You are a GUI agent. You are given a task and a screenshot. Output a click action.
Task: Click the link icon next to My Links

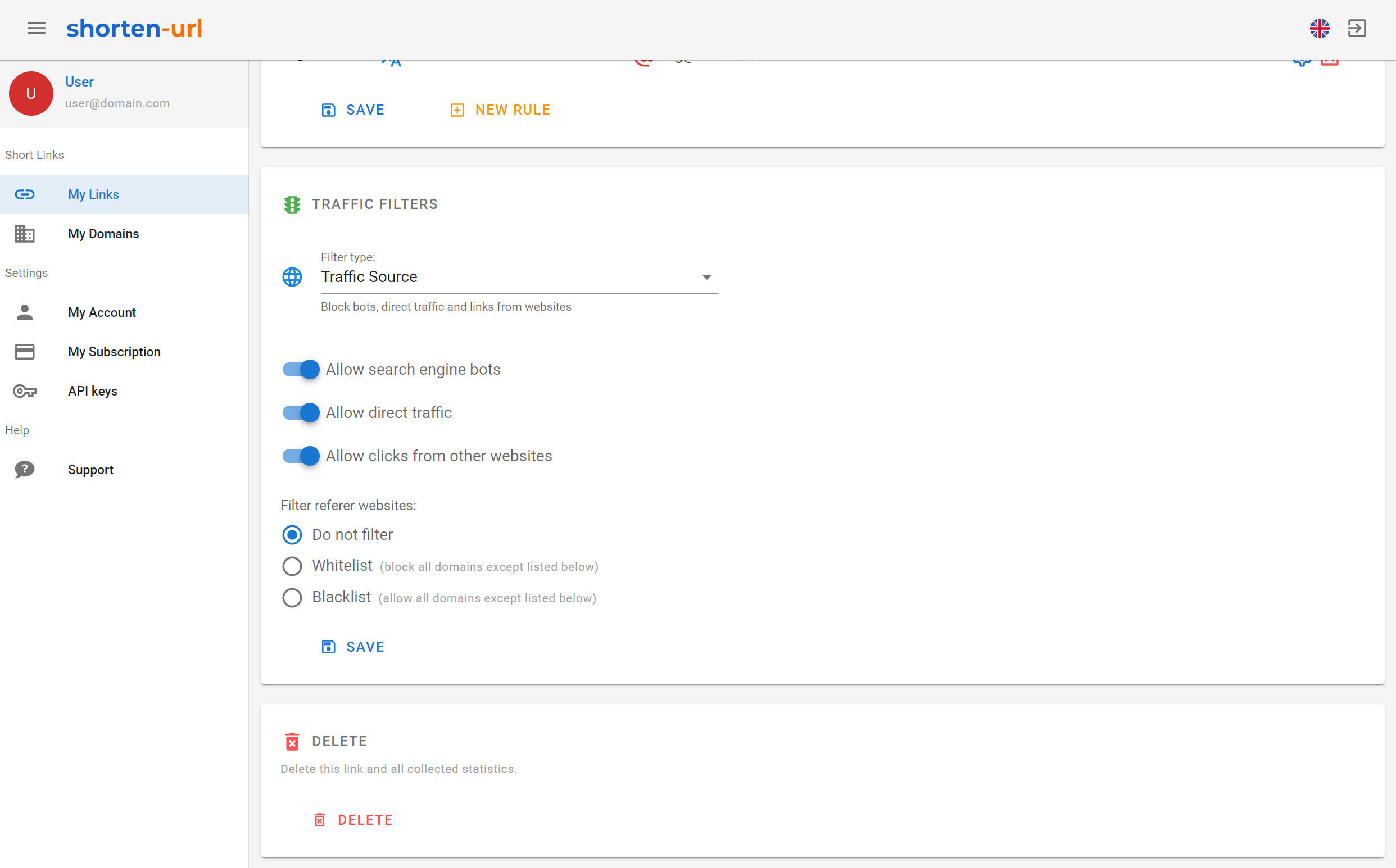(25, 194)
